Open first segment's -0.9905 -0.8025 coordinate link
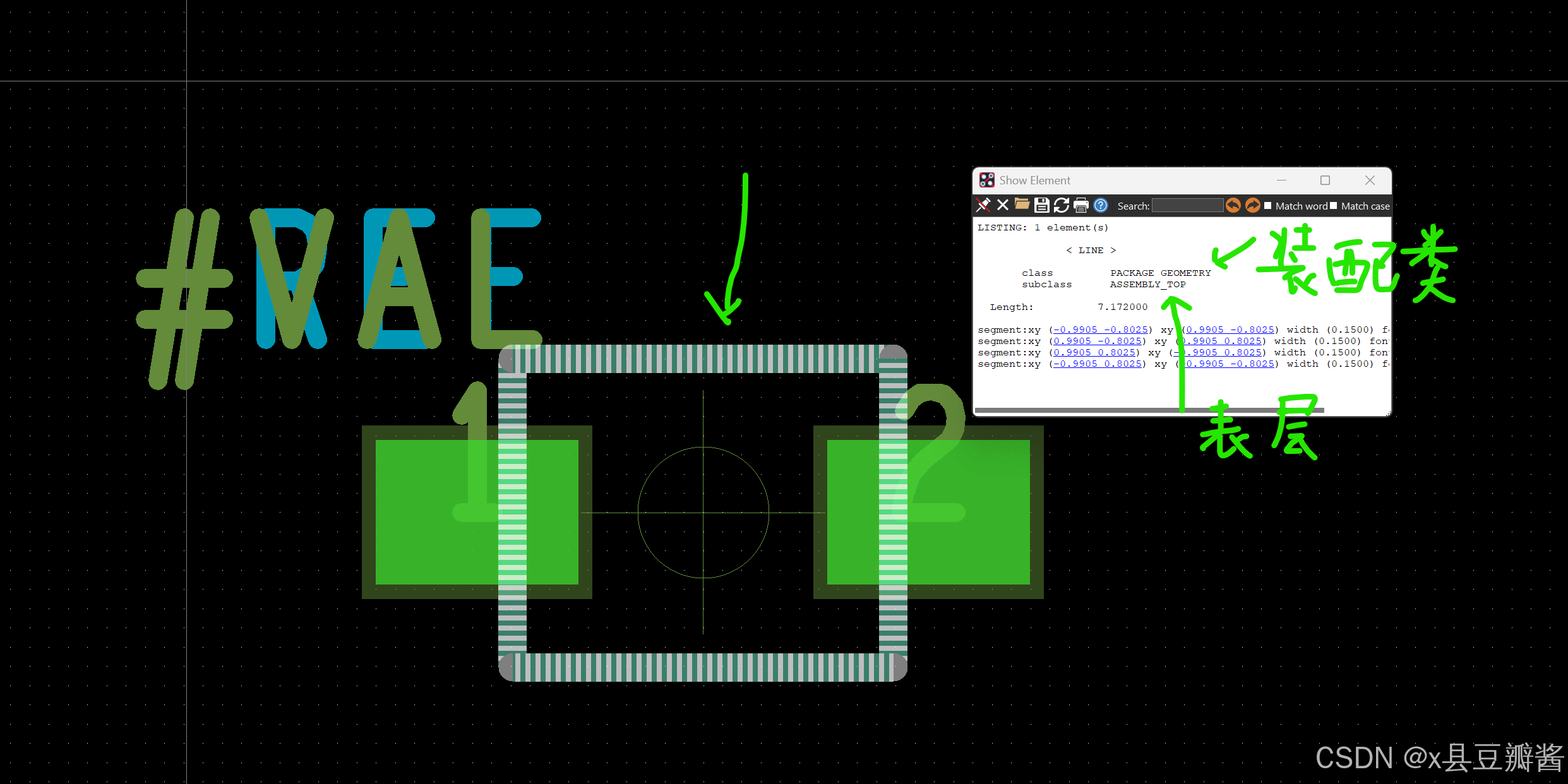Screen dimensions: 1568x784 click(1101, 330)
